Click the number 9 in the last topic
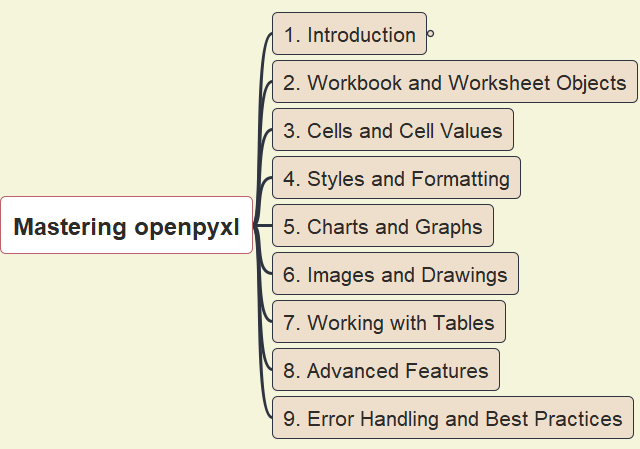The height and width of the screenshot is (449, 640). (x=289, y=419)
